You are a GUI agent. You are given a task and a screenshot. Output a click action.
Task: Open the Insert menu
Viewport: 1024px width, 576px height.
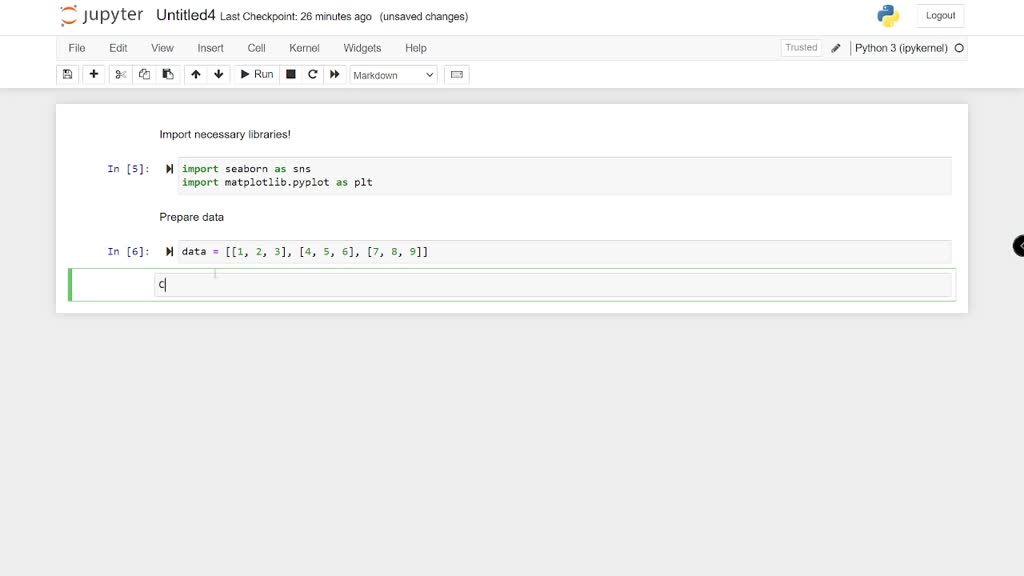(x=210, y=48)
